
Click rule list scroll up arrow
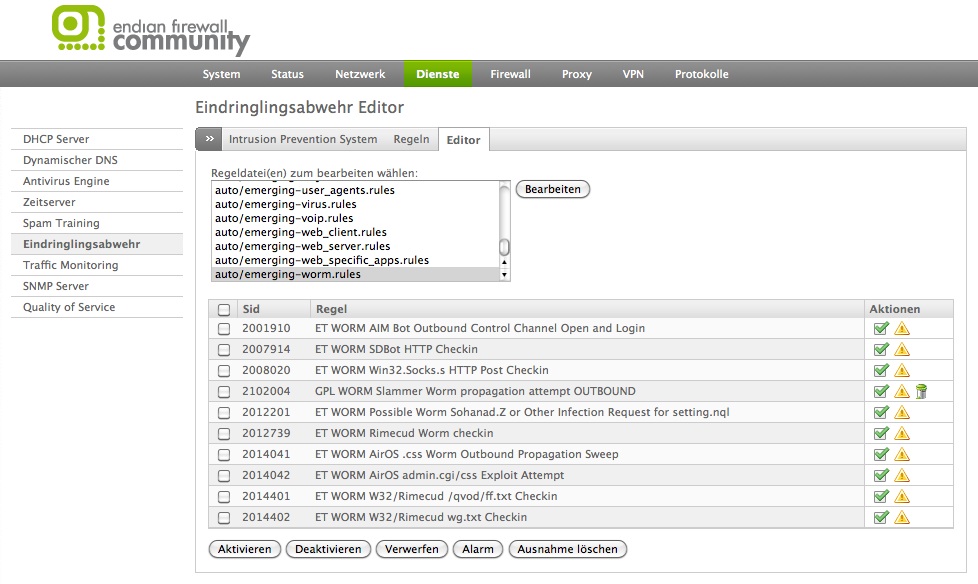(504, 262)
